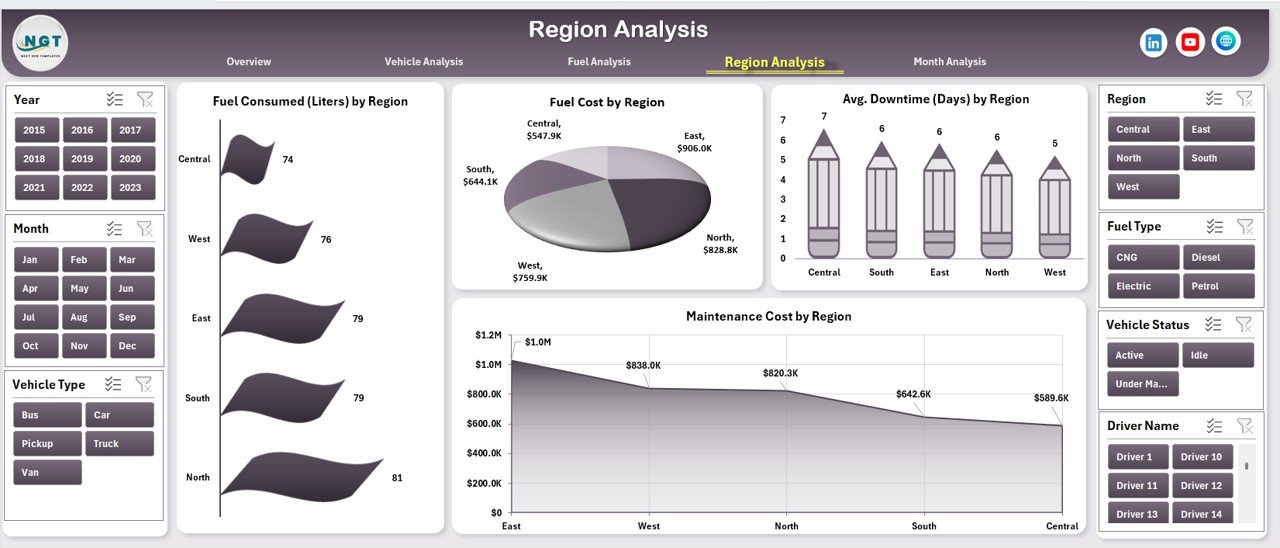Image resolution: width=1280 pixels, height=548 pixels.
Task: Toggle the Diesel fuel type filter
Action: 1218,257
